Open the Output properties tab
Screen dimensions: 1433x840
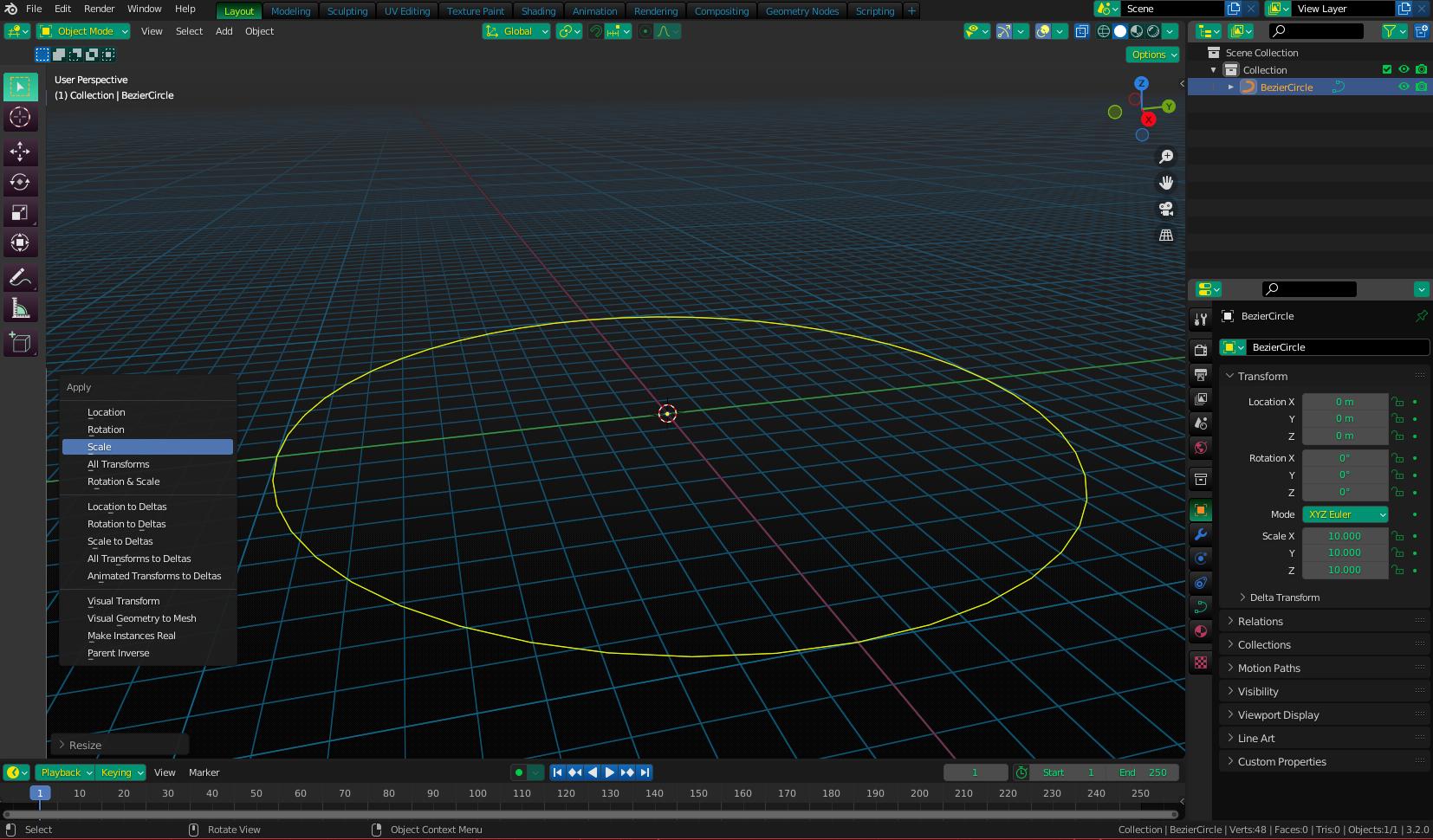pos(1201,374)
